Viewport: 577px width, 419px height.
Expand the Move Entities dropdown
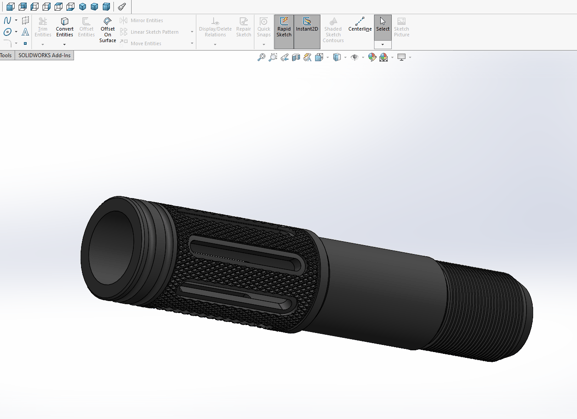(192, 43)
